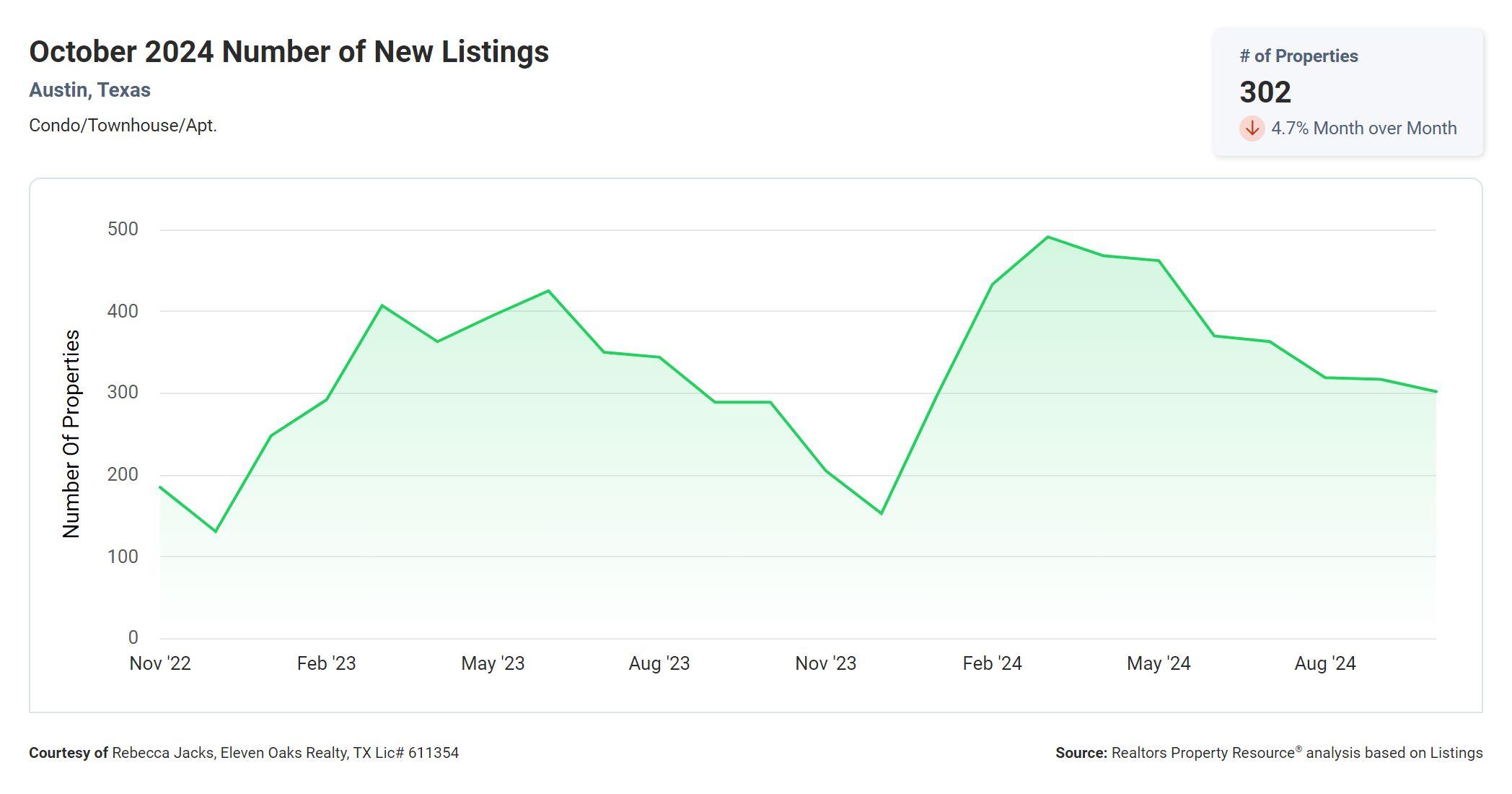Click the Nov '23 x-axis label
Viewport: 1512px width, 794px height.
pyautogui.click(x=825, y=663)
